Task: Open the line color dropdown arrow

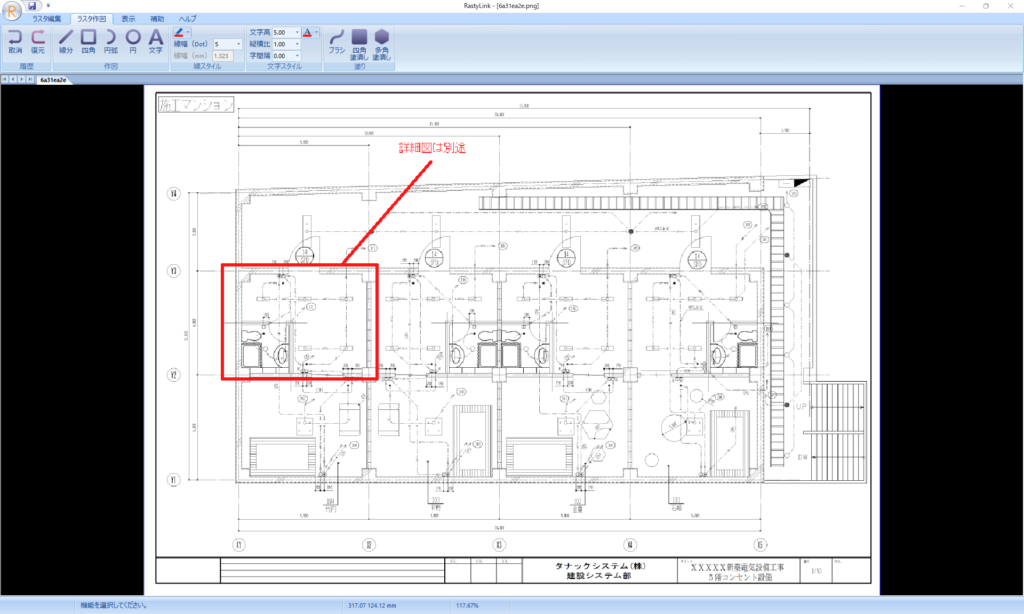Action: [188, 32]
